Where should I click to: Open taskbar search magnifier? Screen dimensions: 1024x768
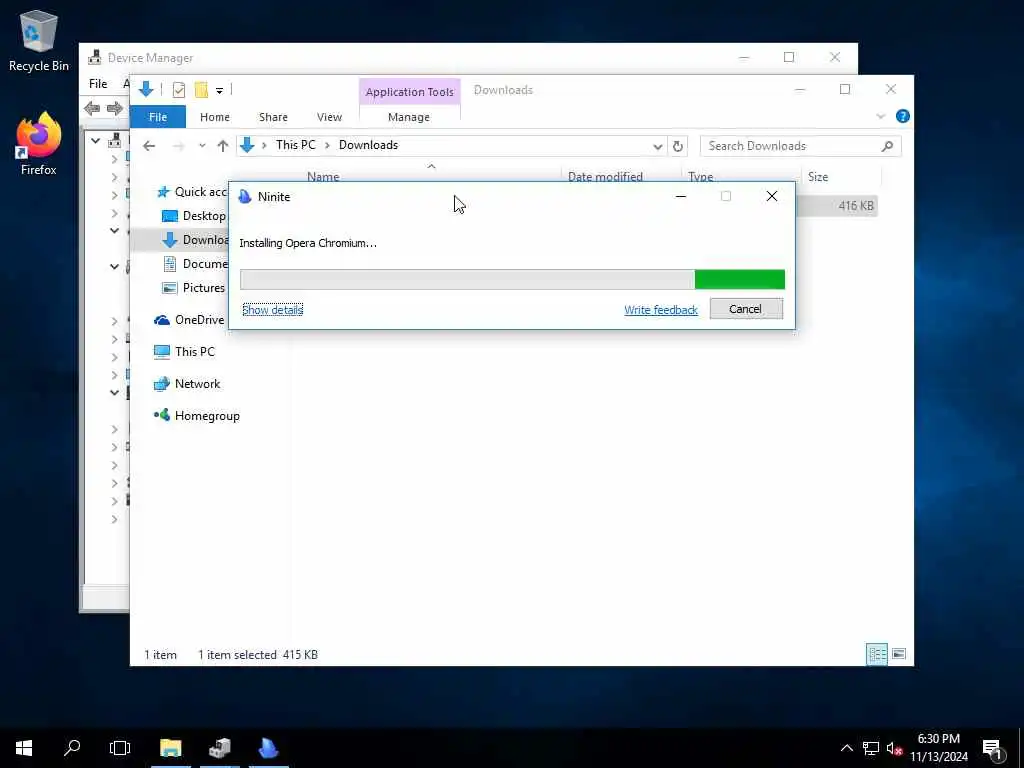72,748
